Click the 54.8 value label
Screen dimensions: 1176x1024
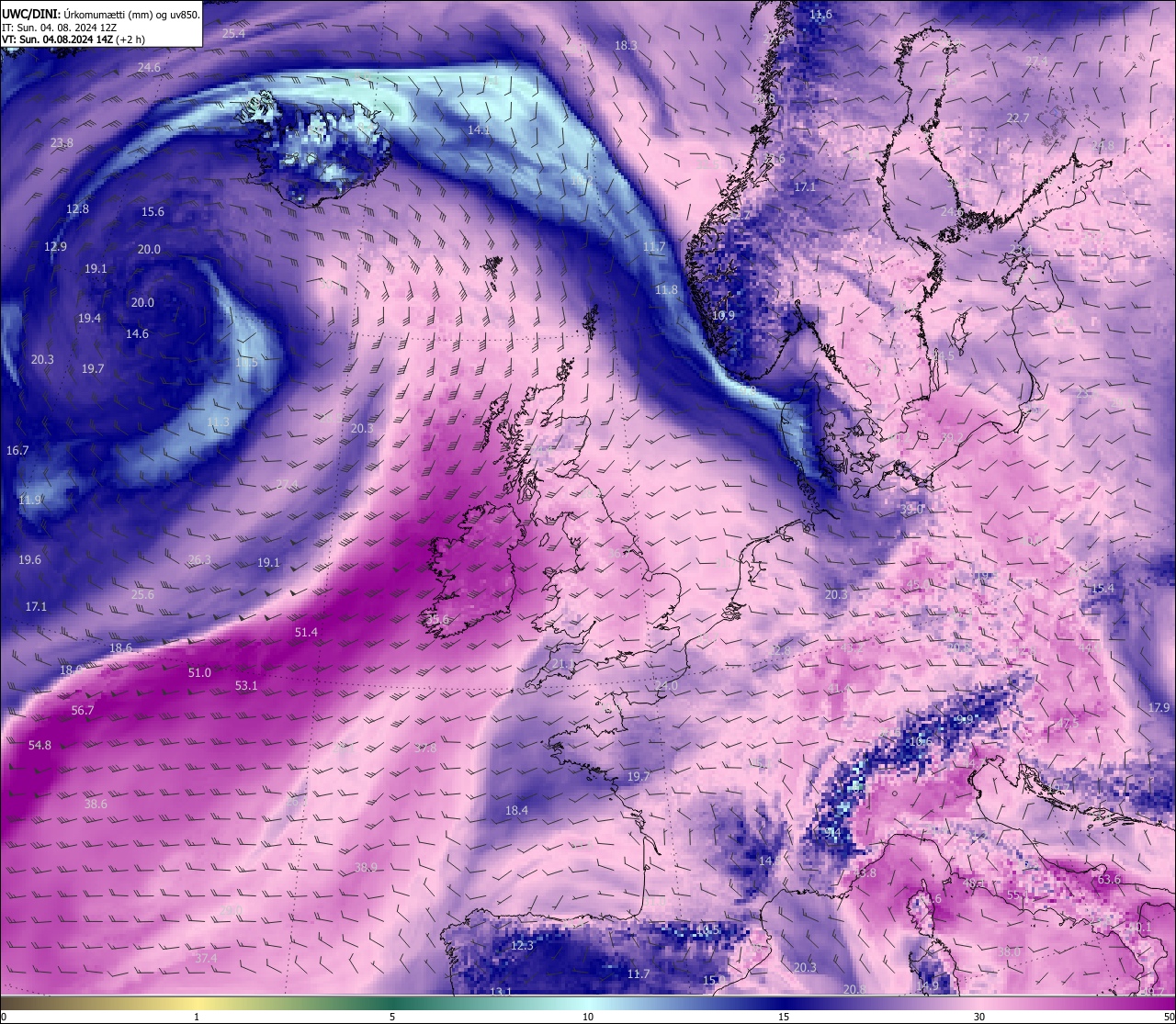[40, 745]
